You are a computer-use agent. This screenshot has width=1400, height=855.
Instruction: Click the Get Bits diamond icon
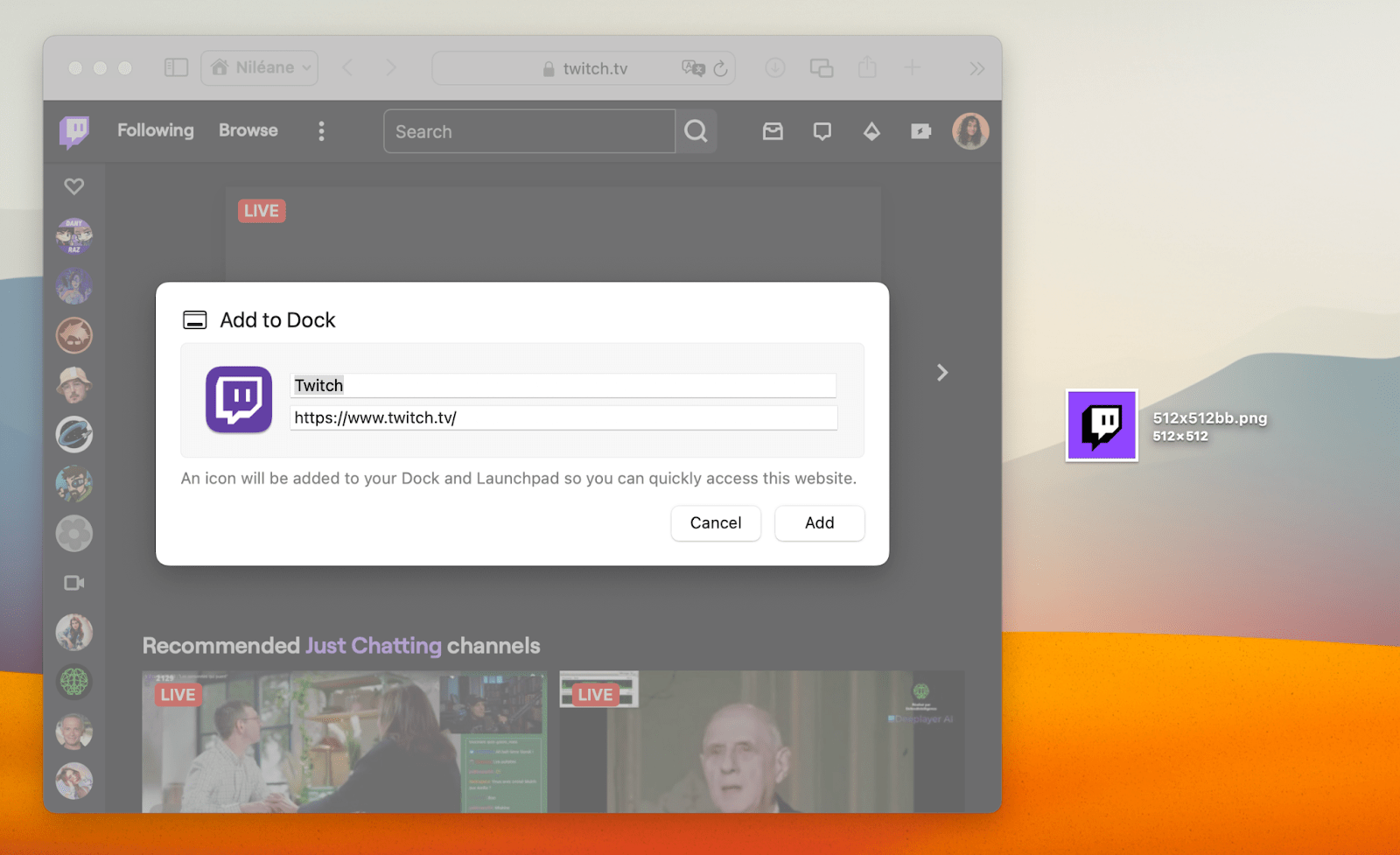pos(871,131)
